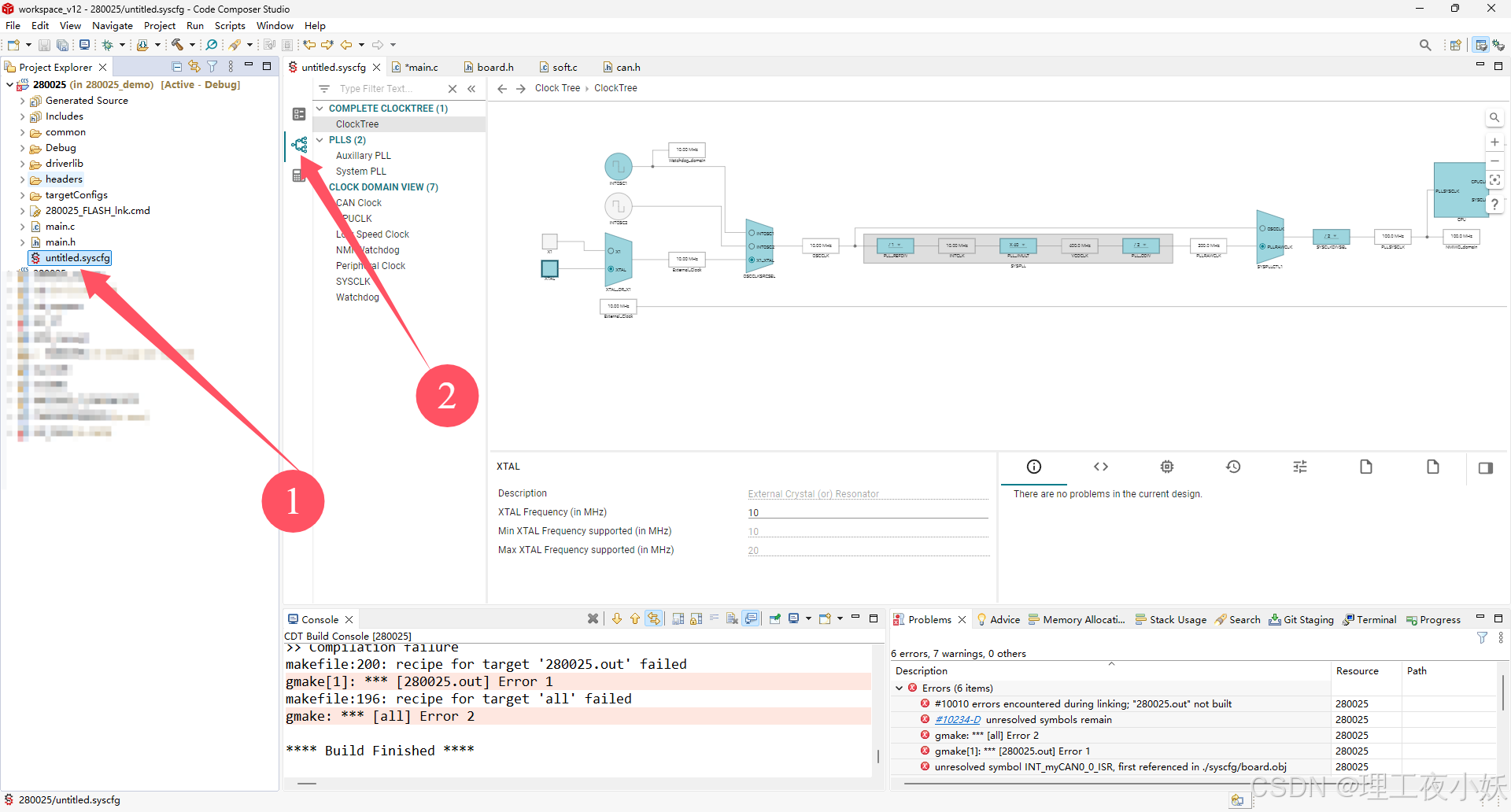Switch to the Memory Allocation tab
Image resolution: width=1511 pixels, height=812 pixels.
(x=1077, y=620)
